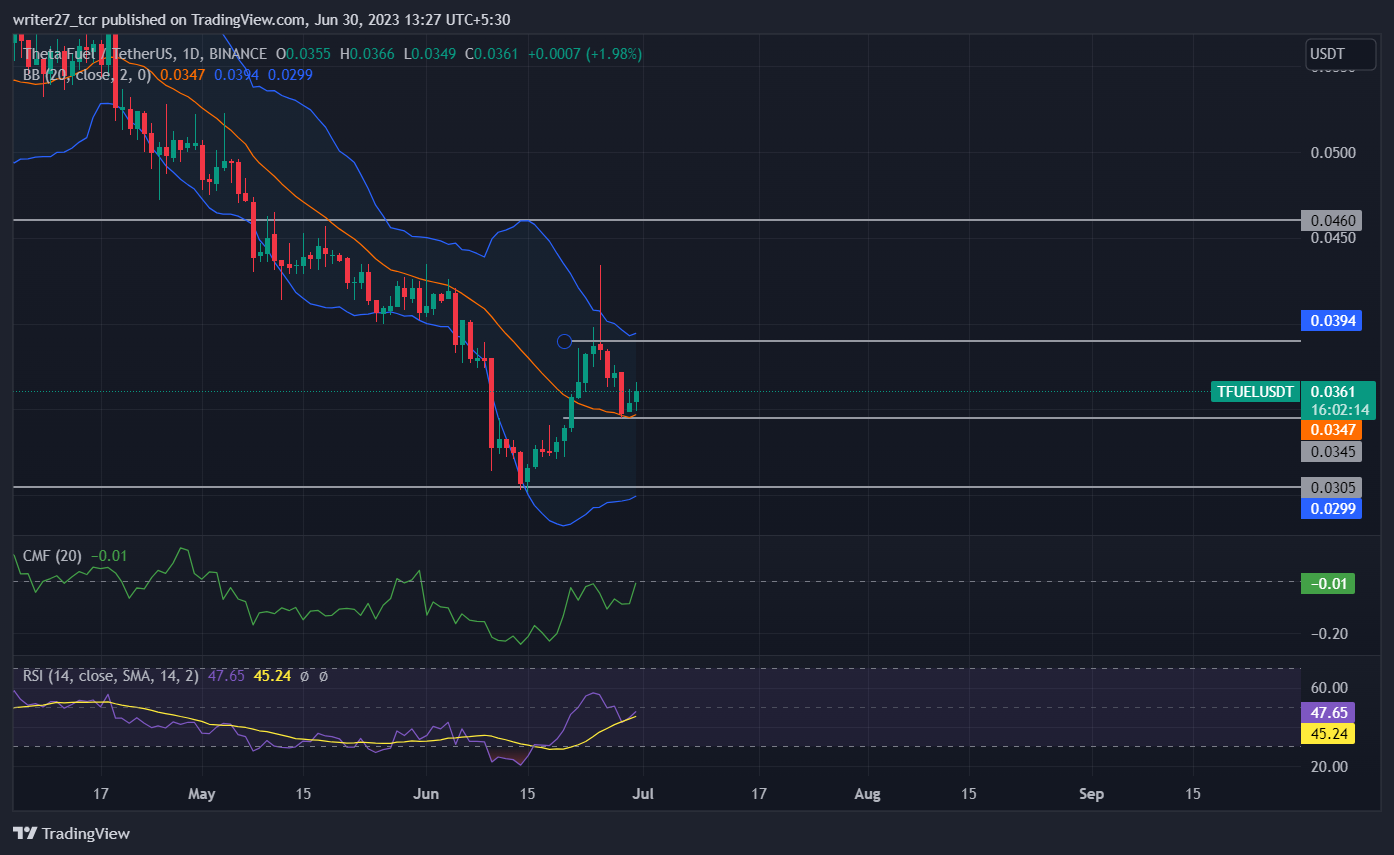1394x855 pixels.
Task: Select the RSI (14, close, SMA, 14, 2) legend
Action: [111, 676]
